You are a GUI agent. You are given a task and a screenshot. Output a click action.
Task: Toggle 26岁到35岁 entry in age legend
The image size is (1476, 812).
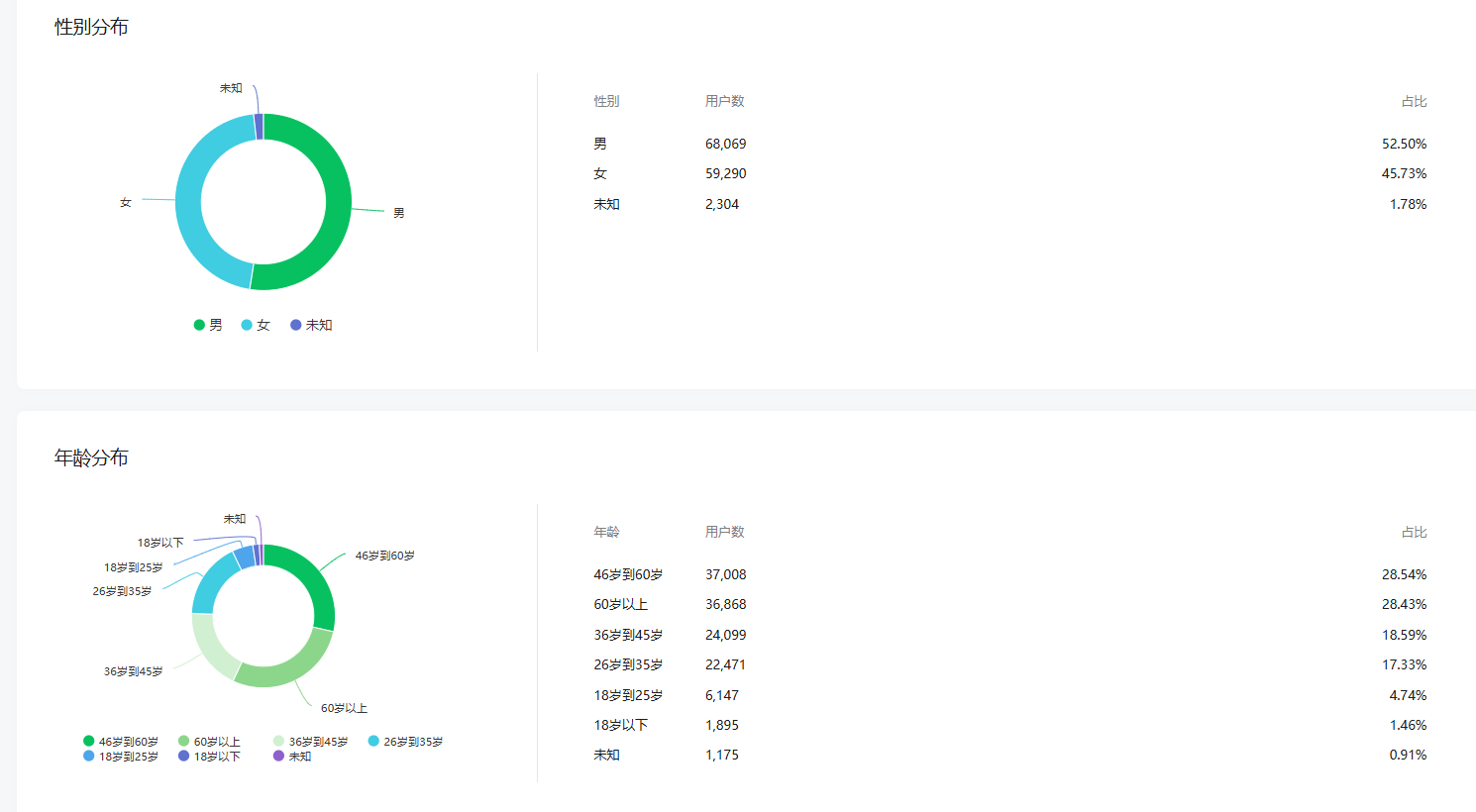406,742
